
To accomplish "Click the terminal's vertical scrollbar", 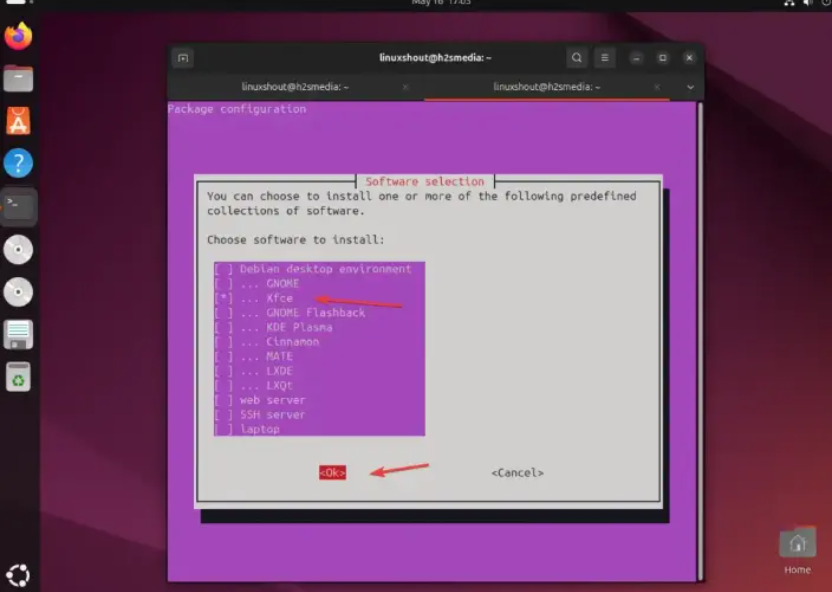I will (x=700, y=342).
